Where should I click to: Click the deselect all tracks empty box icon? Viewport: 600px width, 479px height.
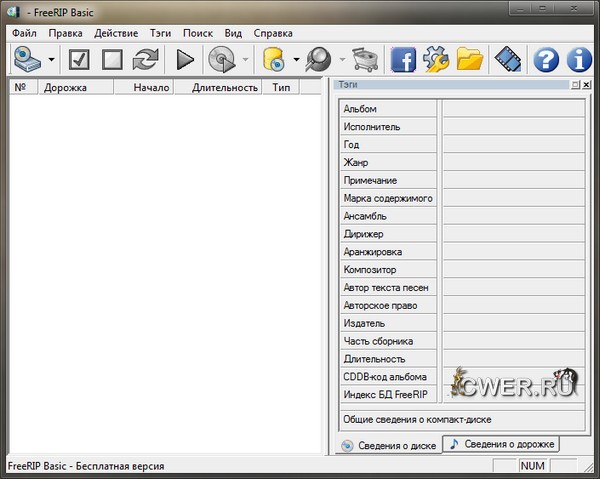112,60
